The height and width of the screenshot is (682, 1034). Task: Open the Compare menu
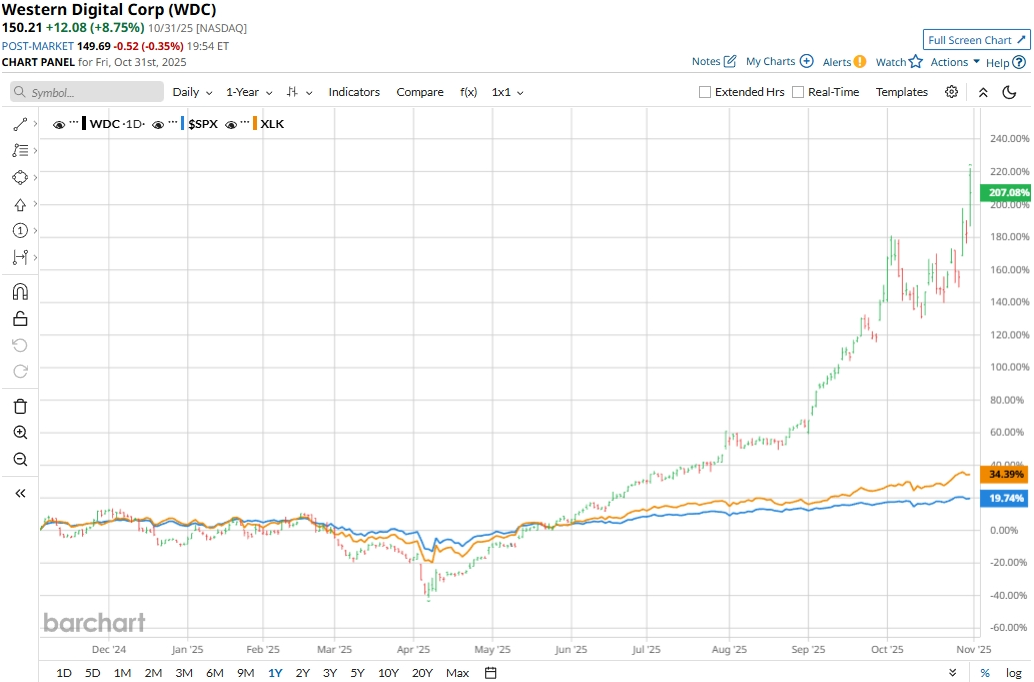(x=419, y=92)
